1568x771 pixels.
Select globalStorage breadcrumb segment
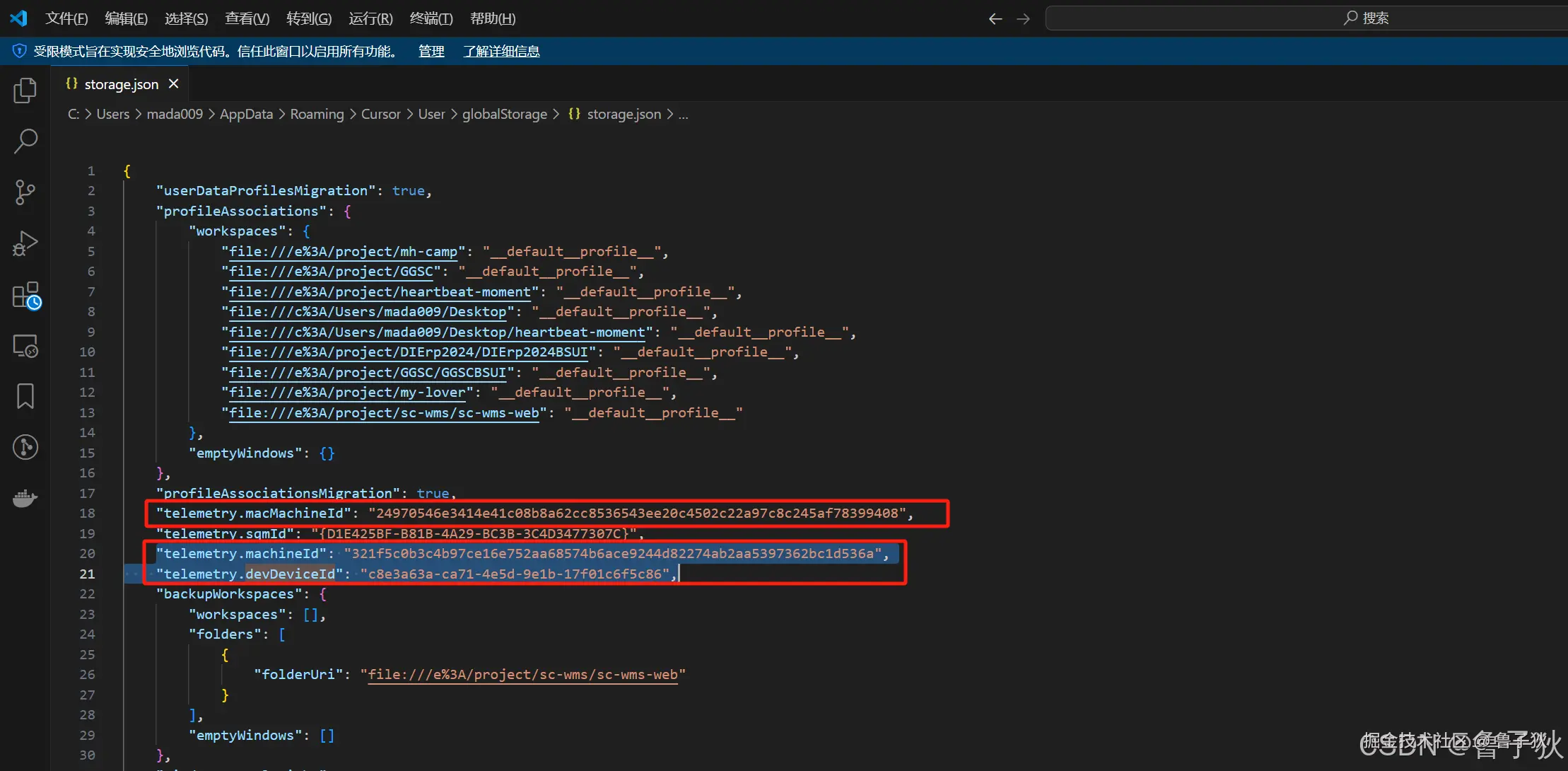pyautogui.click(x=504, y=114)
